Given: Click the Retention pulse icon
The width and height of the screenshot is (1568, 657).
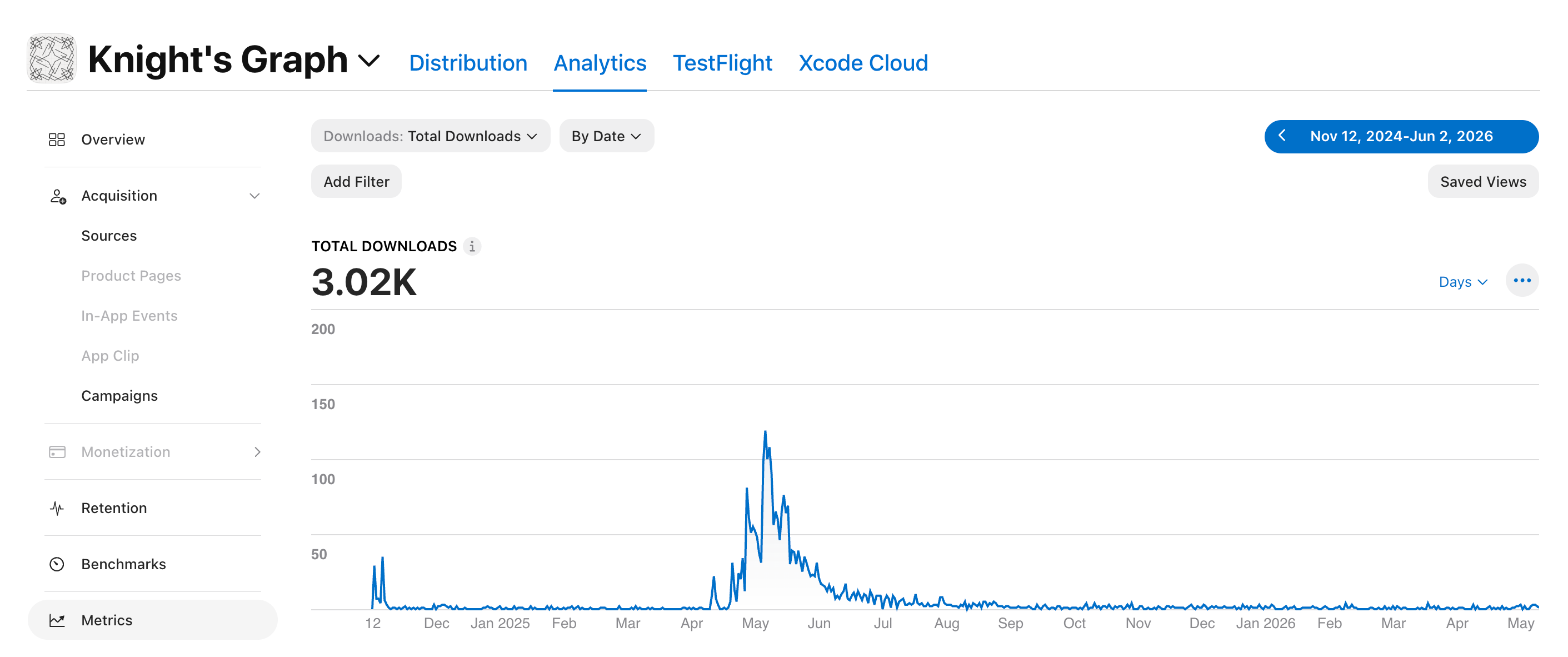Looking at the screenshot, I should (x=57, y=508).
